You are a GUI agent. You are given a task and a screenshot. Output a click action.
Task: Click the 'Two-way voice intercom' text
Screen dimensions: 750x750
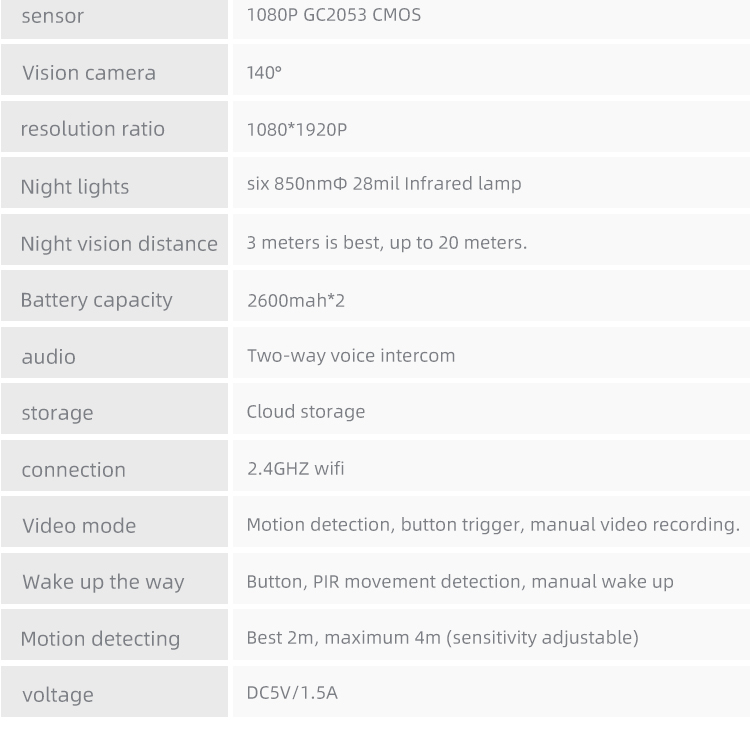[351, 356]
